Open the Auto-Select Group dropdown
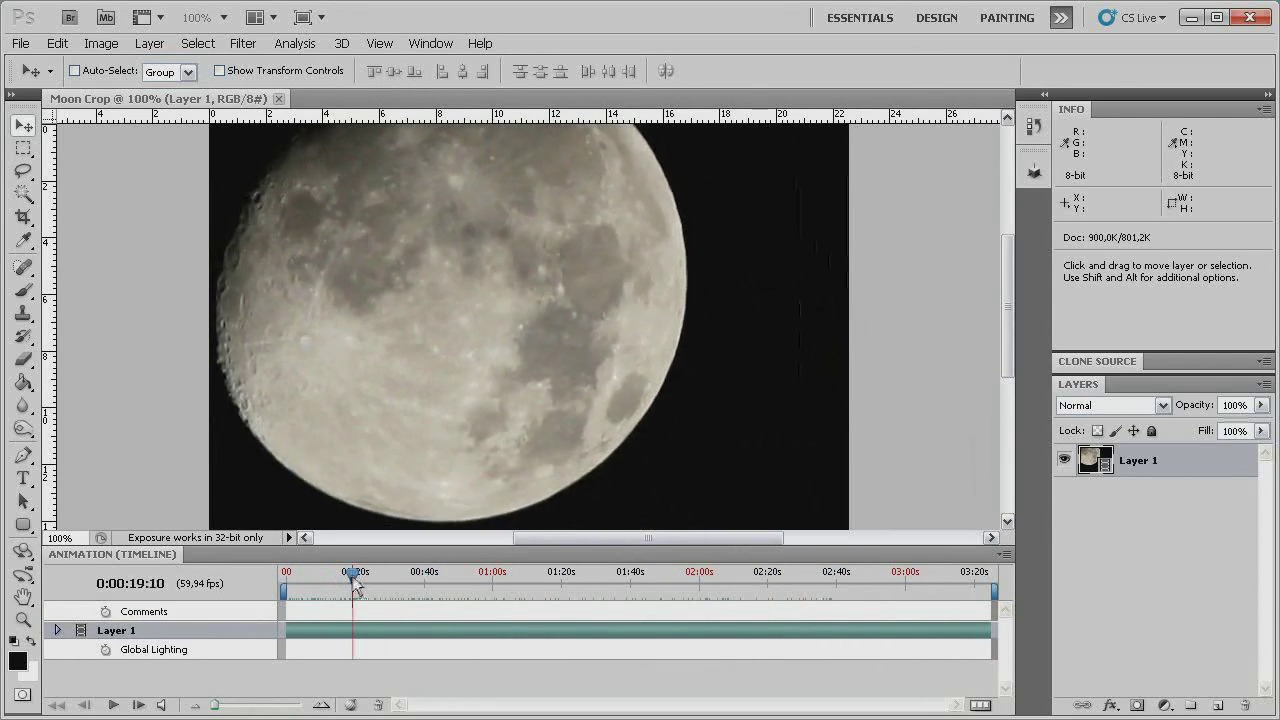Viewport: 1280px width, 720px height. point(189,72)
